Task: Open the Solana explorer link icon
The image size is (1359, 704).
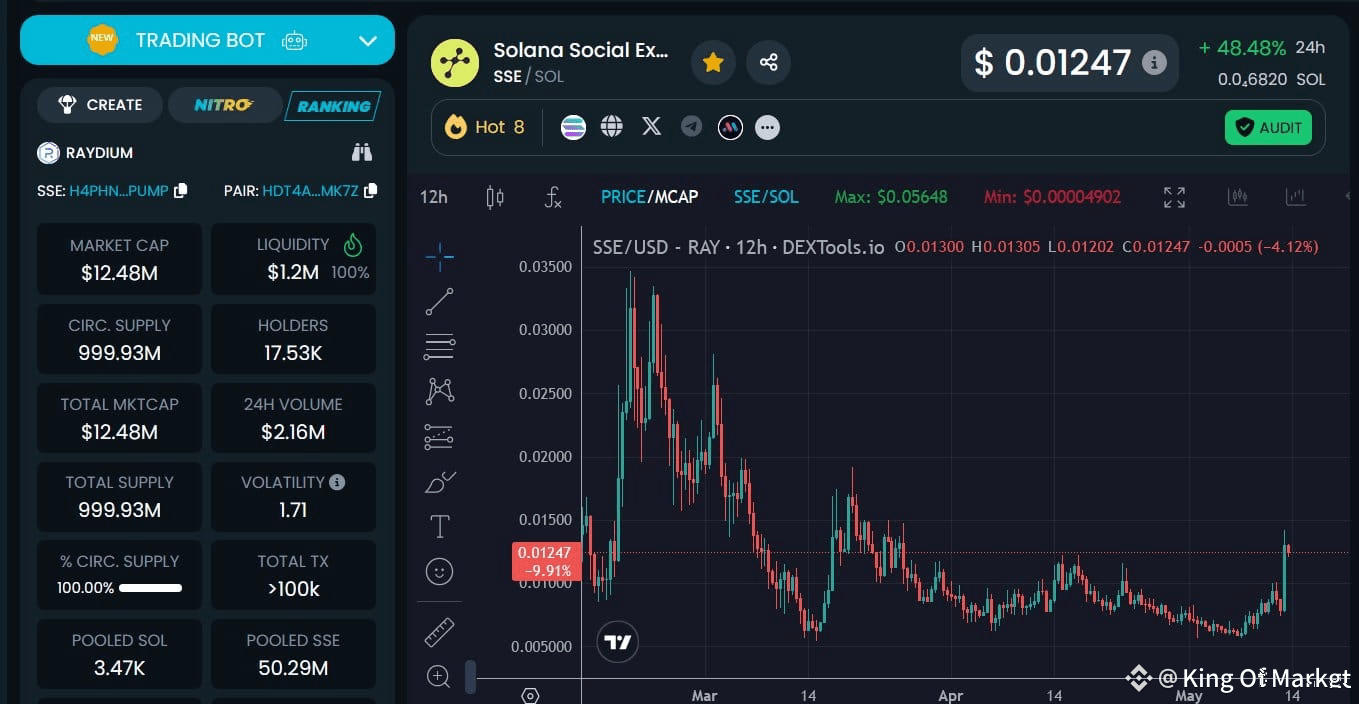Action: tap(573, 127)
